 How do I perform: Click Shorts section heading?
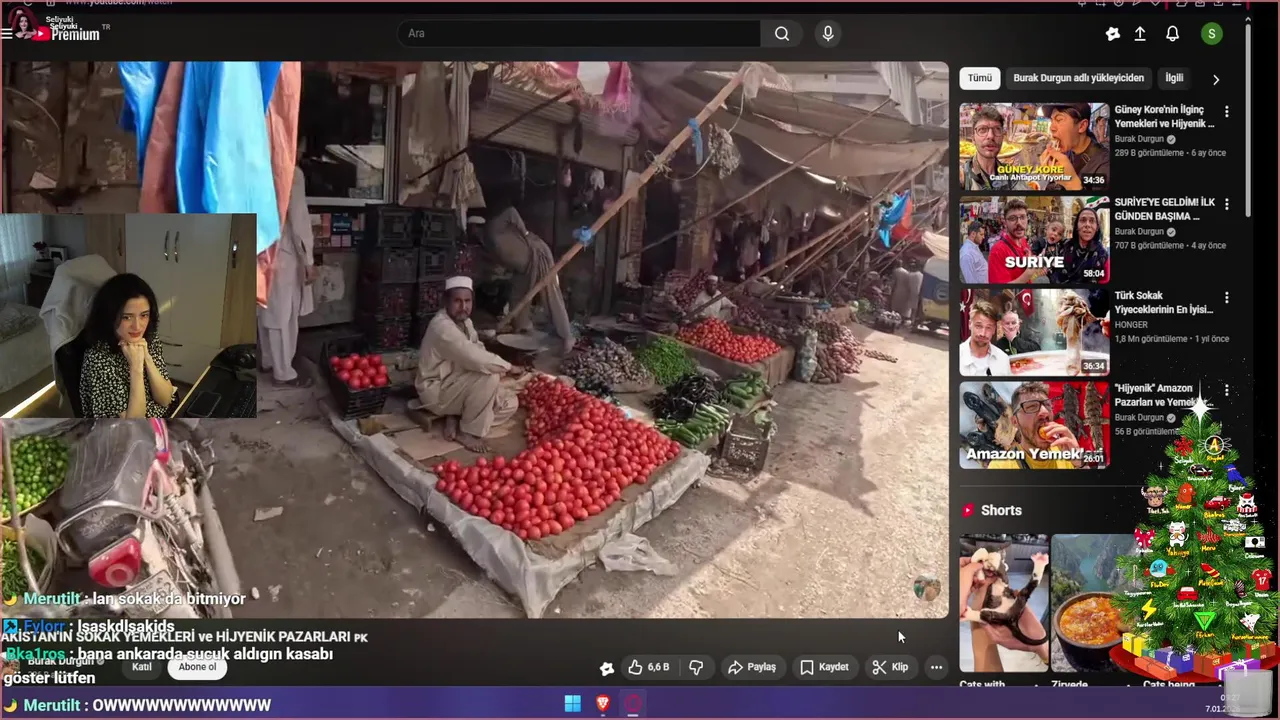point(1001,511)
